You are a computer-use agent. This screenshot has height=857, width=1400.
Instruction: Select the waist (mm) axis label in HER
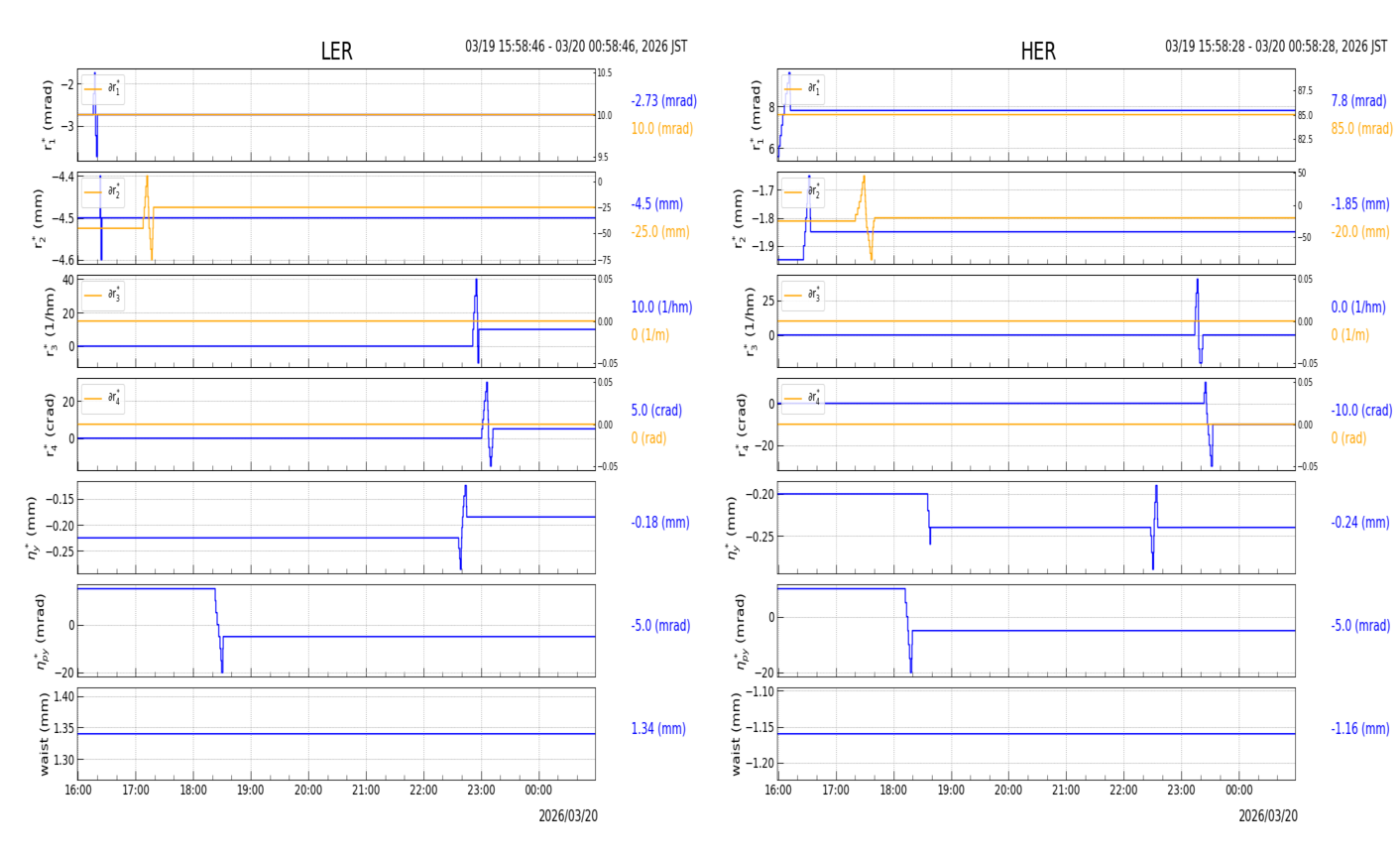pos(737,734)
